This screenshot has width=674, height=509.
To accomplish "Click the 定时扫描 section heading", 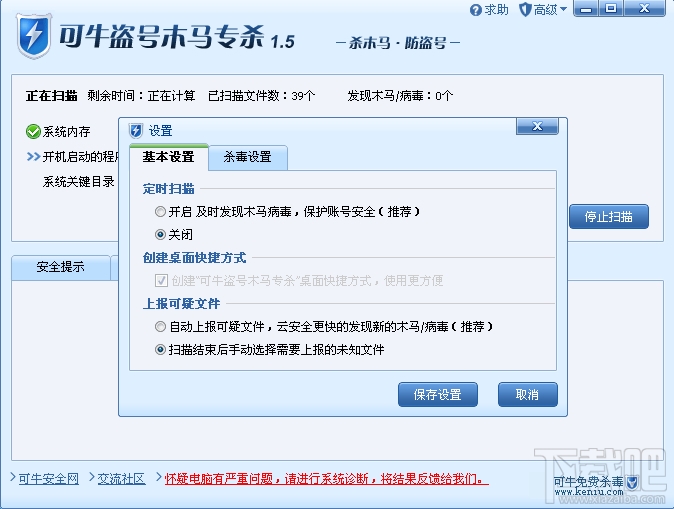I will [168, 189].
